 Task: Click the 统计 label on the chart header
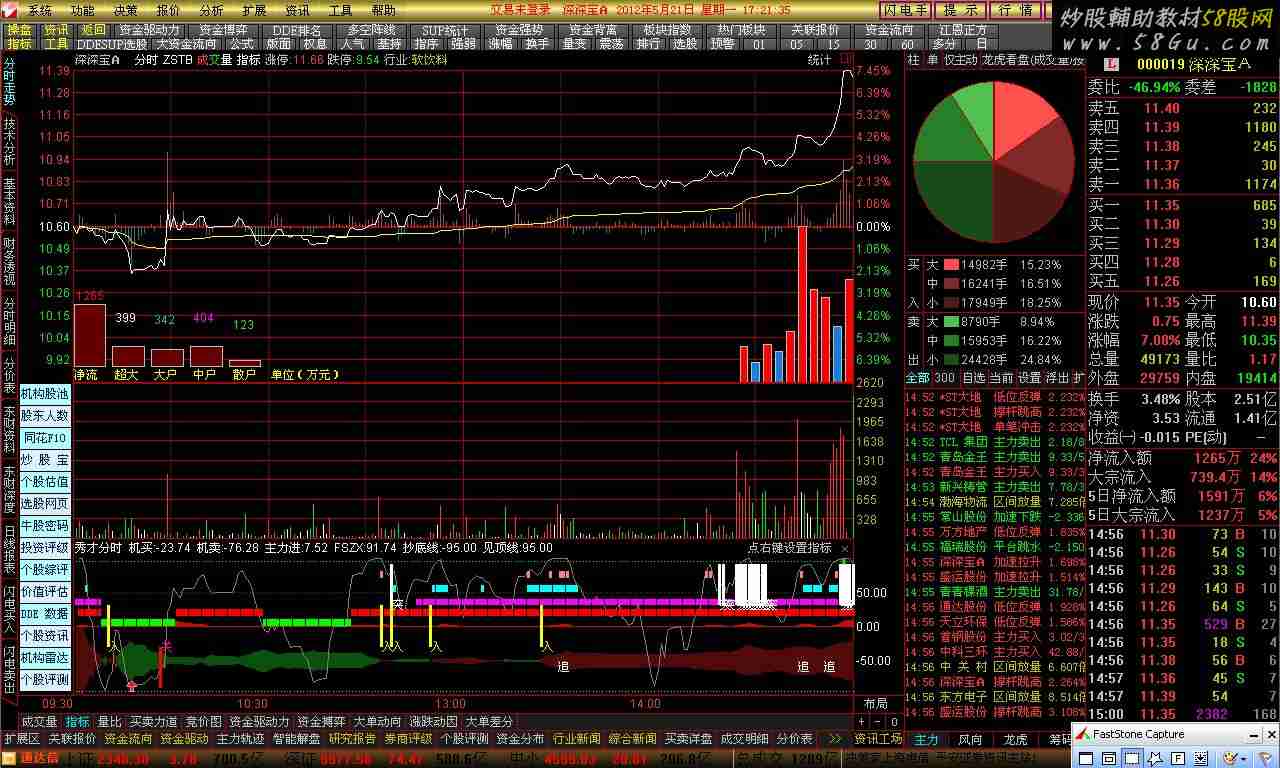820,60
